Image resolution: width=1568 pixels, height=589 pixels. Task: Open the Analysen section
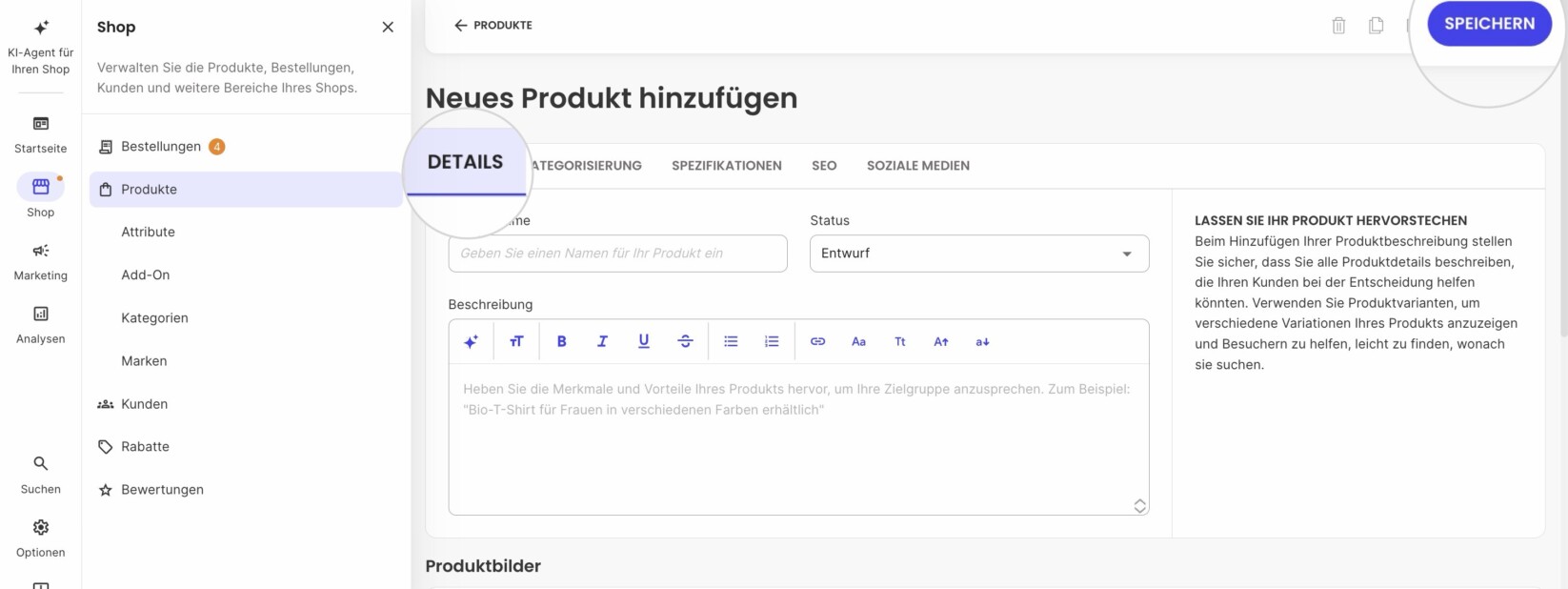[40, 325]
